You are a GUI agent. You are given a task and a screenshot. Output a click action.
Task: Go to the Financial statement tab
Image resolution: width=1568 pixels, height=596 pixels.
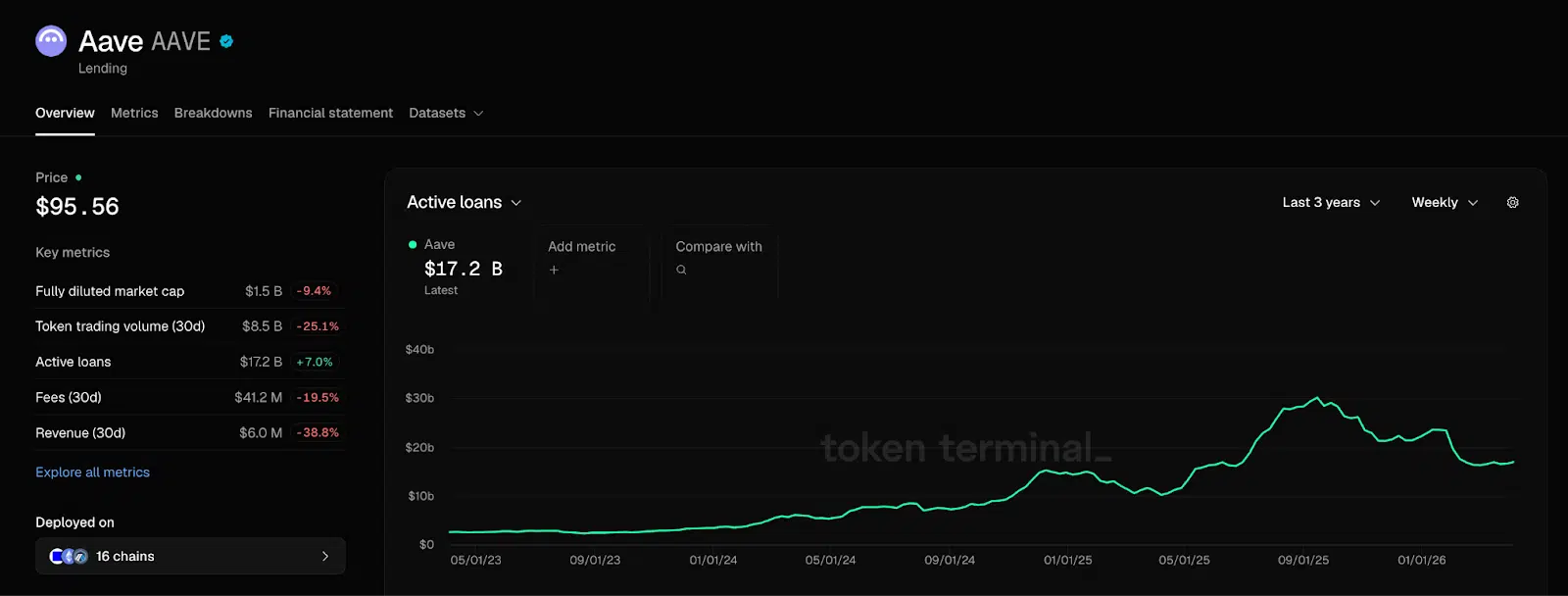pyautogui.click(x=330, y=114)
